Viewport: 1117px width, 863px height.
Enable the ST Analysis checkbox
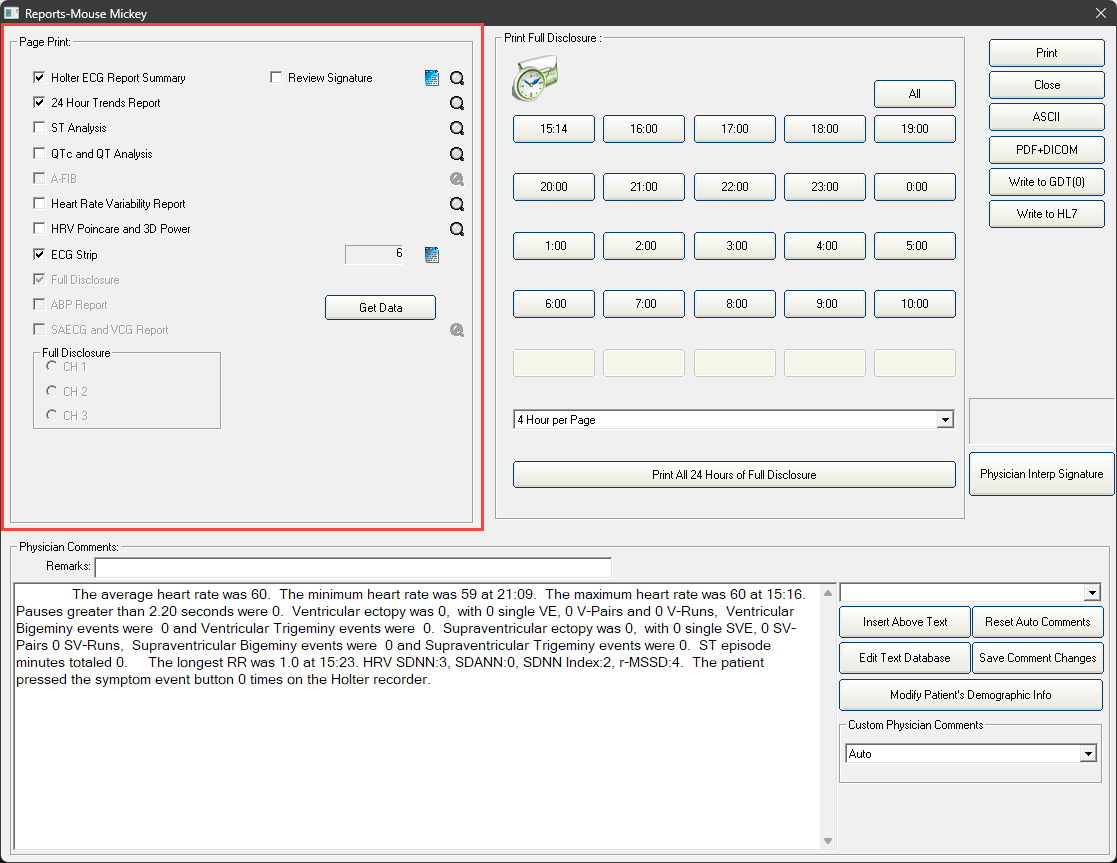coord(39,128)
